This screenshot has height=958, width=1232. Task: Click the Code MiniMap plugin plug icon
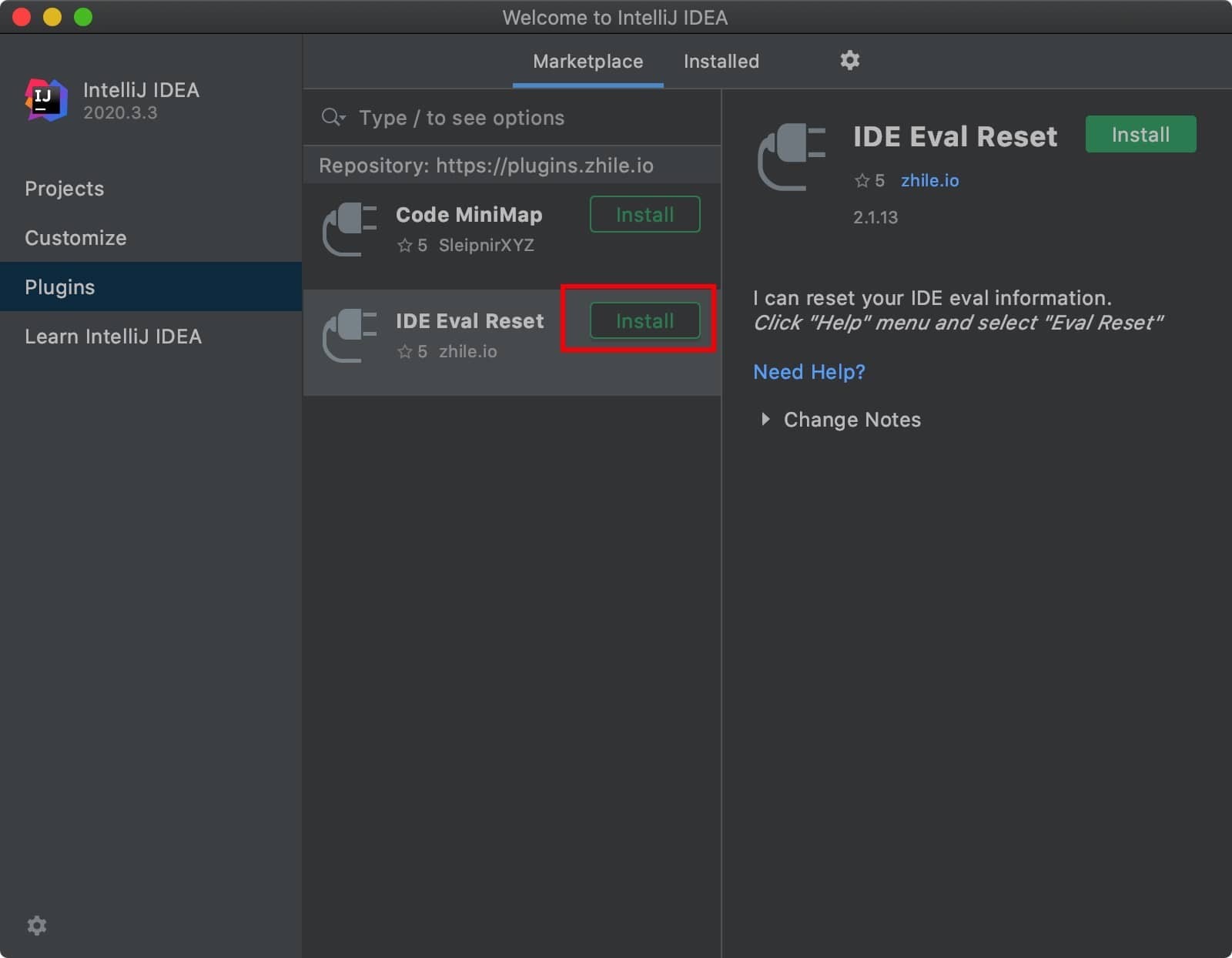pos(350,229)
